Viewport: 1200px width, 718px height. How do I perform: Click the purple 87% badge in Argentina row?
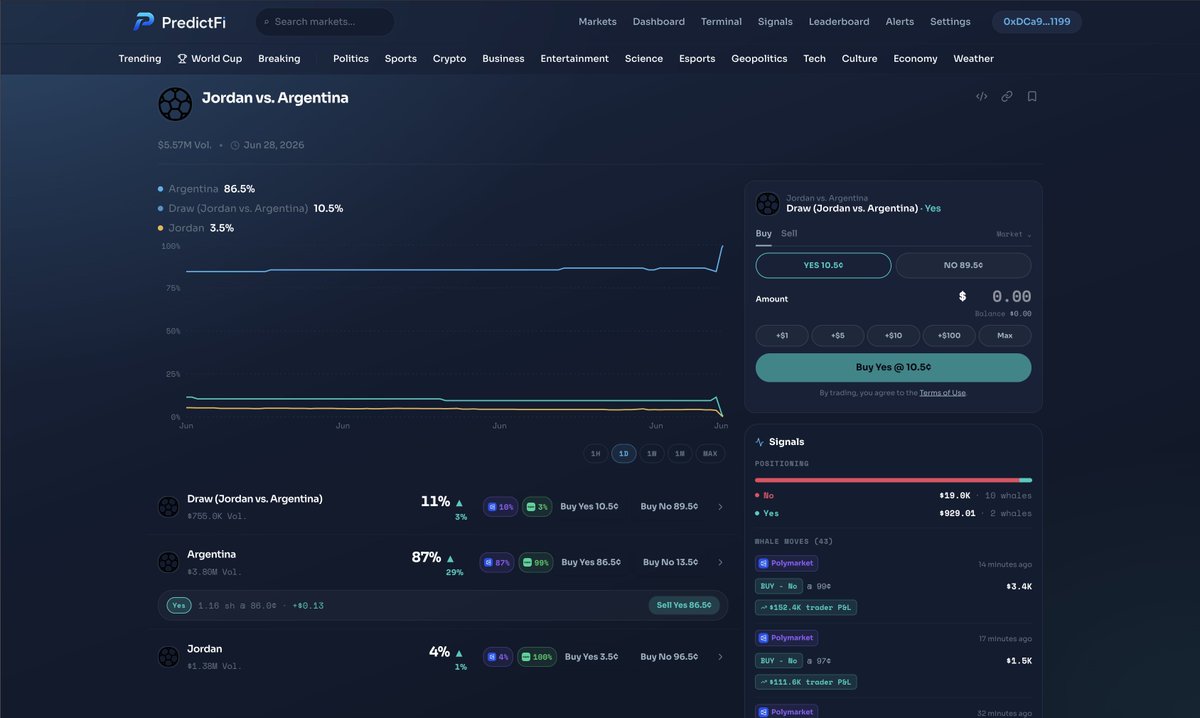(x=496, y=562)
